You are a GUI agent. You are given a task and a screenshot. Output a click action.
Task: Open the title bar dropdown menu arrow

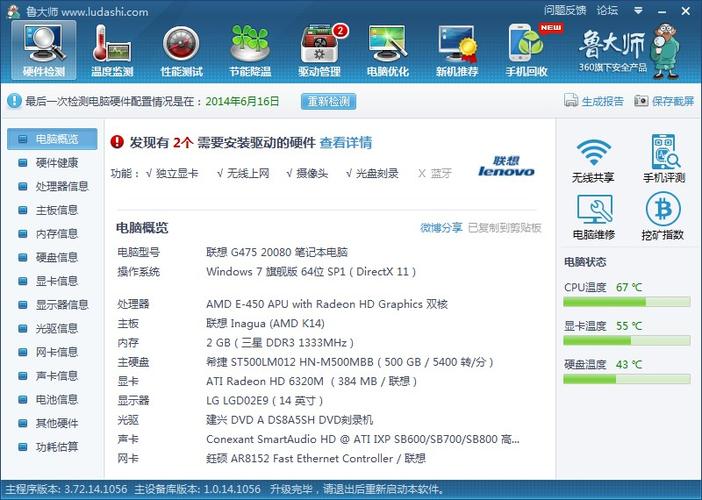(638, 11)
